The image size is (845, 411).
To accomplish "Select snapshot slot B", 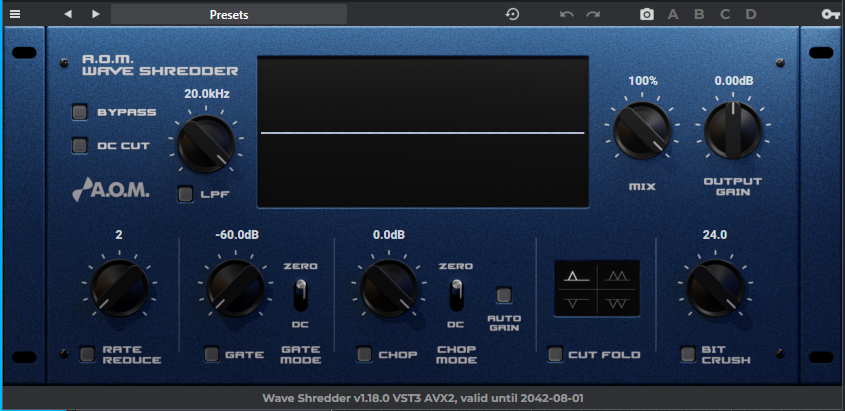I will (699, 15).
